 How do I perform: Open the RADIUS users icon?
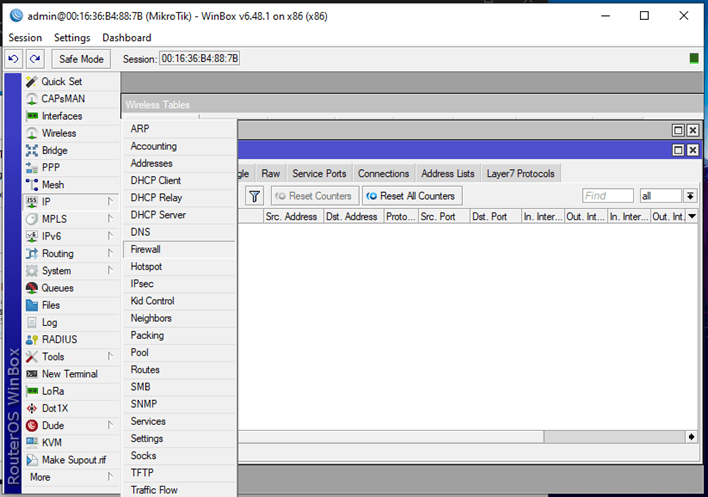point(32,339)
